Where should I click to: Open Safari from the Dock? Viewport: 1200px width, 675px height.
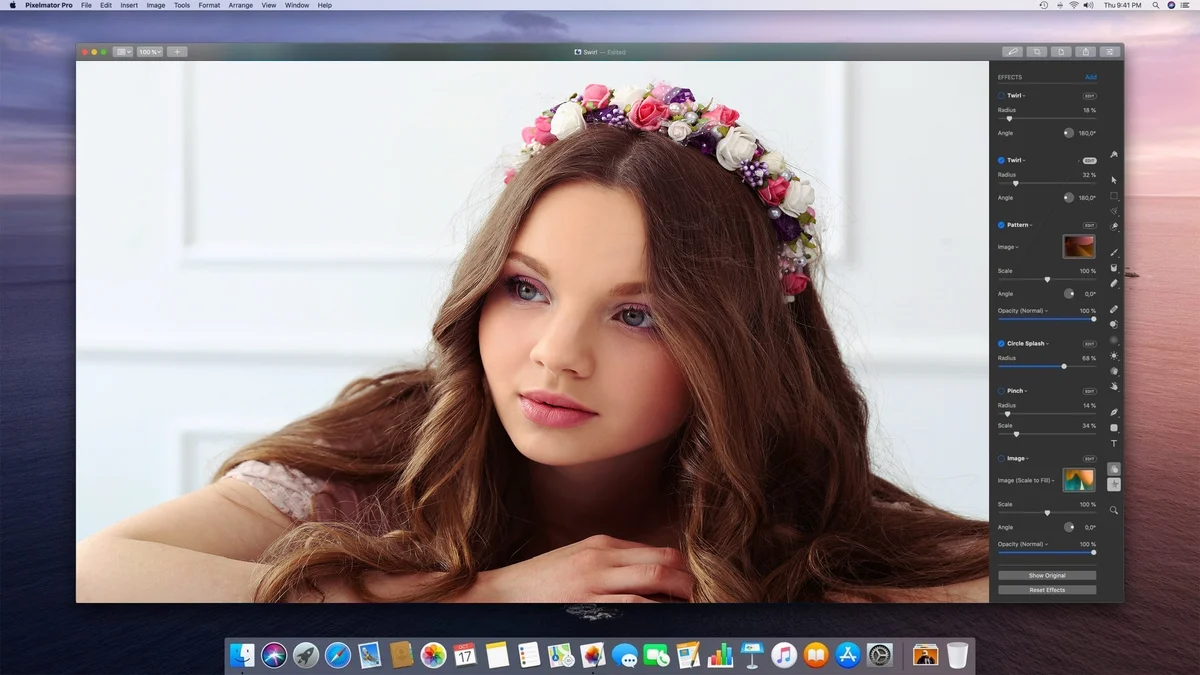[337, 655]
